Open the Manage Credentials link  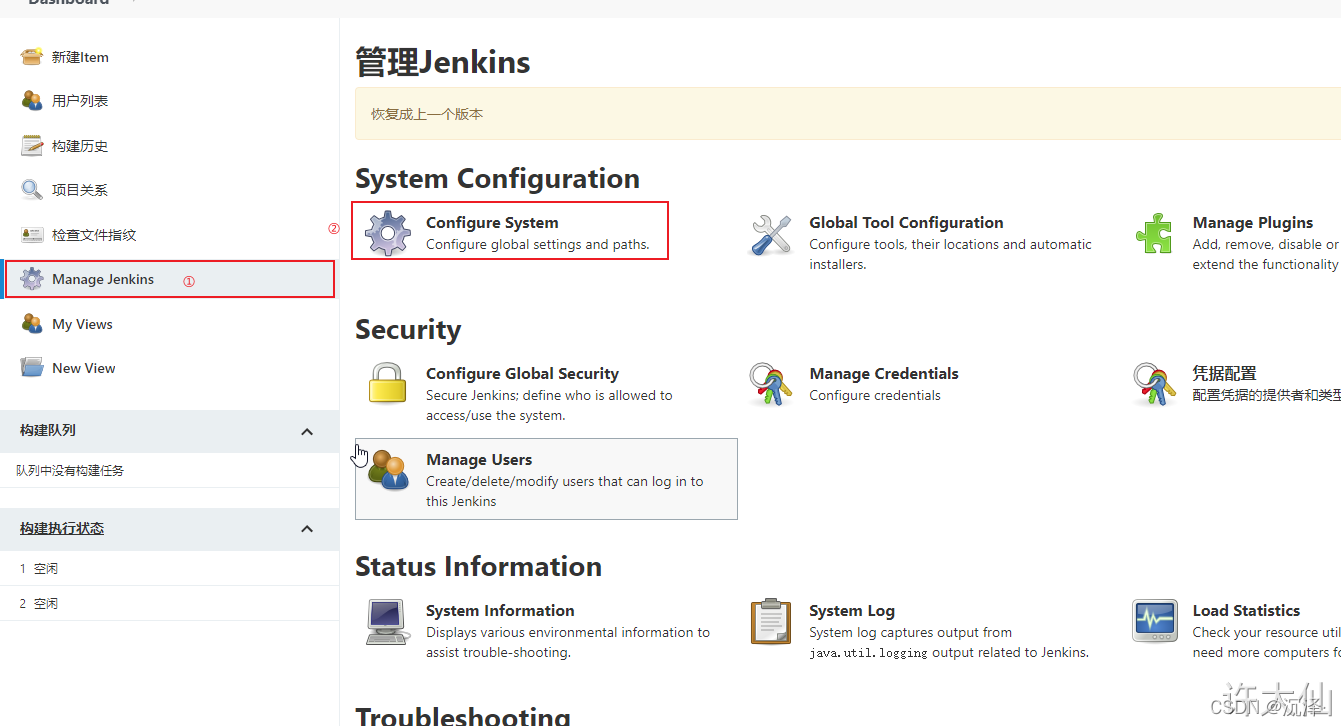coord(884,374)
